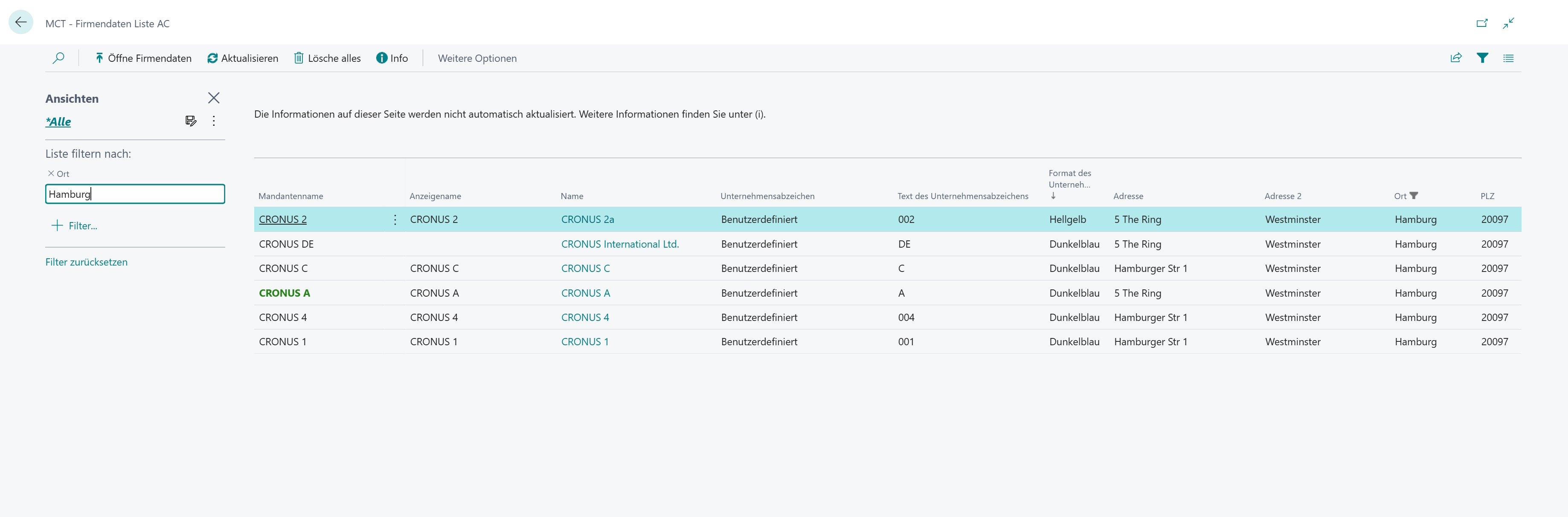Click Aktualisieren refresh action
This screenshot has width=1568, height=517.
pos(243,58)
